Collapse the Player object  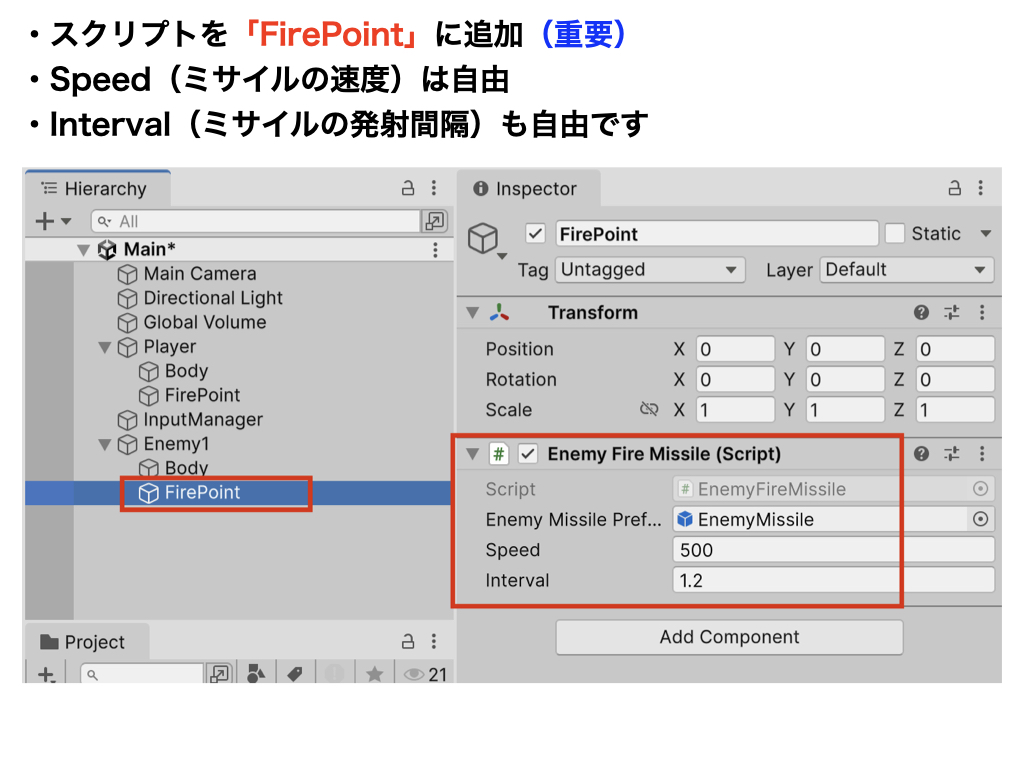[104, 347]
